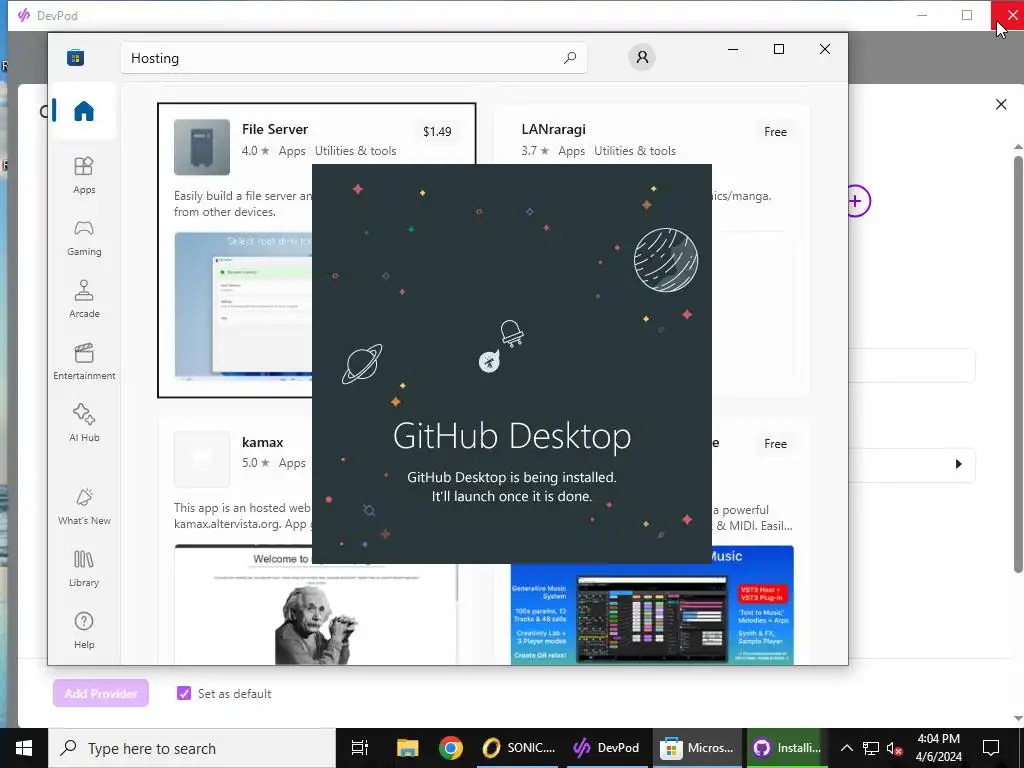The height and width of the screenshot is (768, 1024).
Task: Open Help in Store sidebar
Action: 84,630
